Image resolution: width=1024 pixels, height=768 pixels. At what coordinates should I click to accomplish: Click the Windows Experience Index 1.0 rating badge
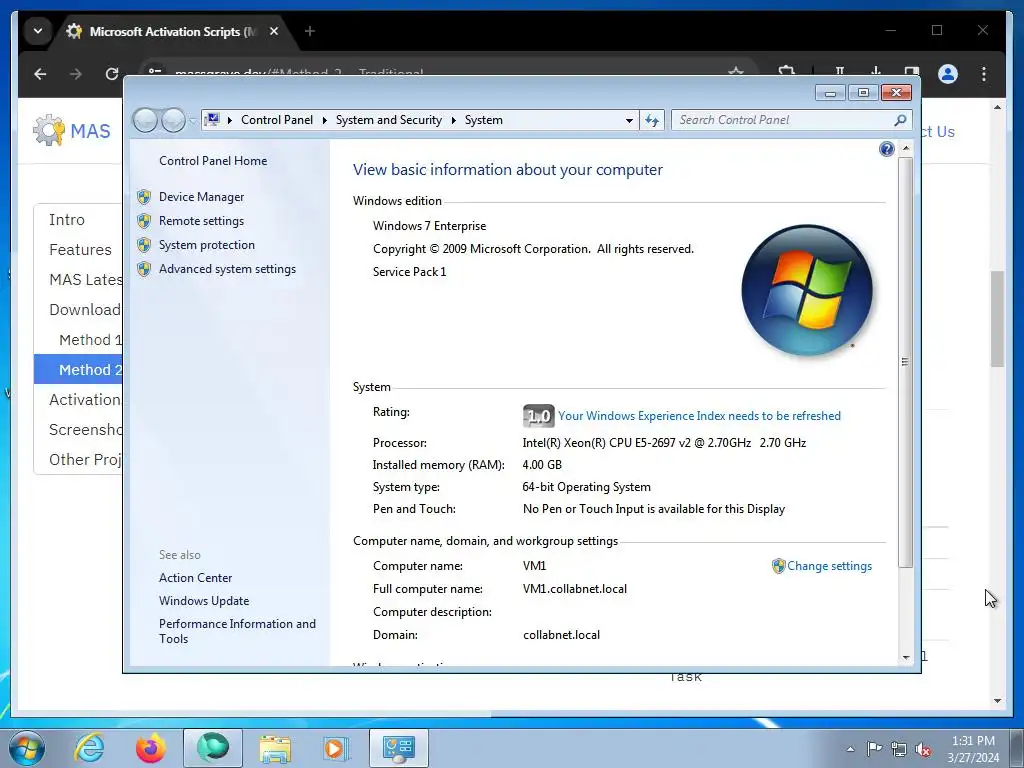[x=538, y=416]
